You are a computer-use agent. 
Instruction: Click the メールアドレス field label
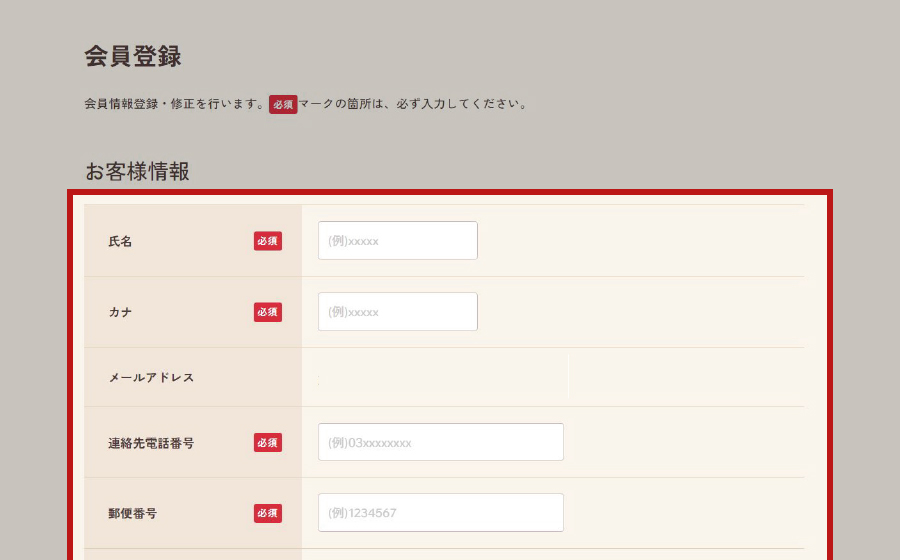click(x=151, y=378)
